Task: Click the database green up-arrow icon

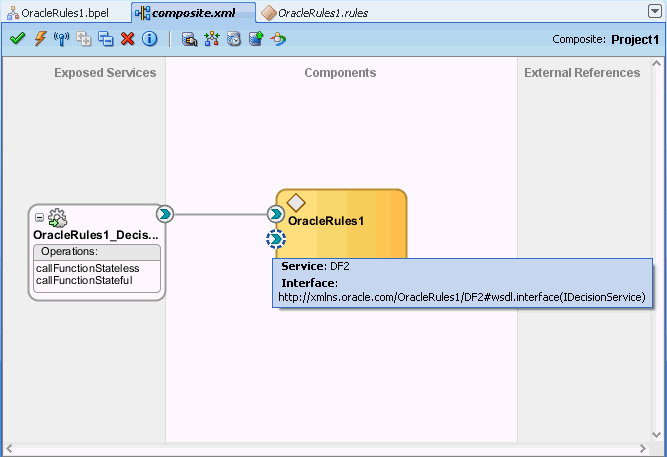Action: 256,39
